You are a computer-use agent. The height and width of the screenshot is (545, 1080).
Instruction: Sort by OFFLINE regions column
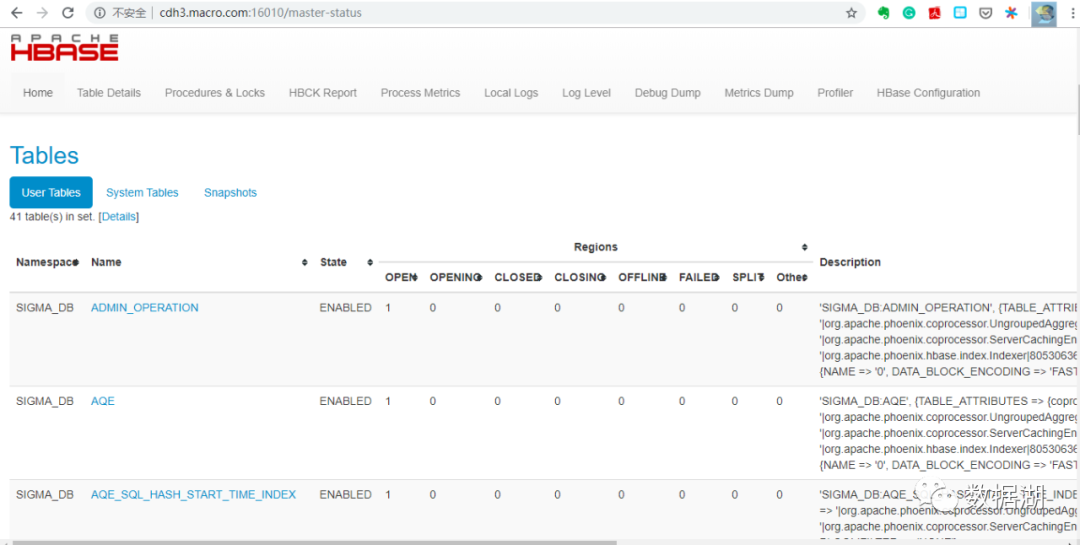(x=664, y=278)
